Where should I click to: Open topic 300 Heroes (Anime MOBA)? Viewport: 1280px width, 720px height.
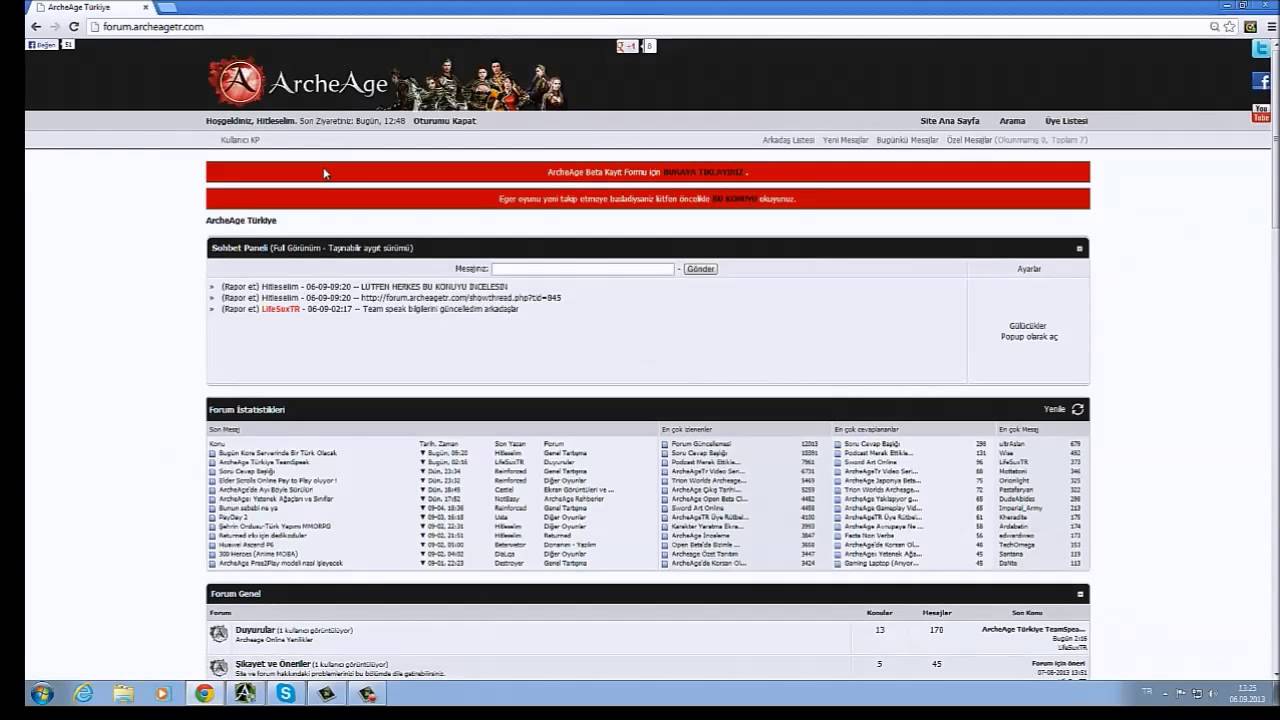tap(259, 554)
